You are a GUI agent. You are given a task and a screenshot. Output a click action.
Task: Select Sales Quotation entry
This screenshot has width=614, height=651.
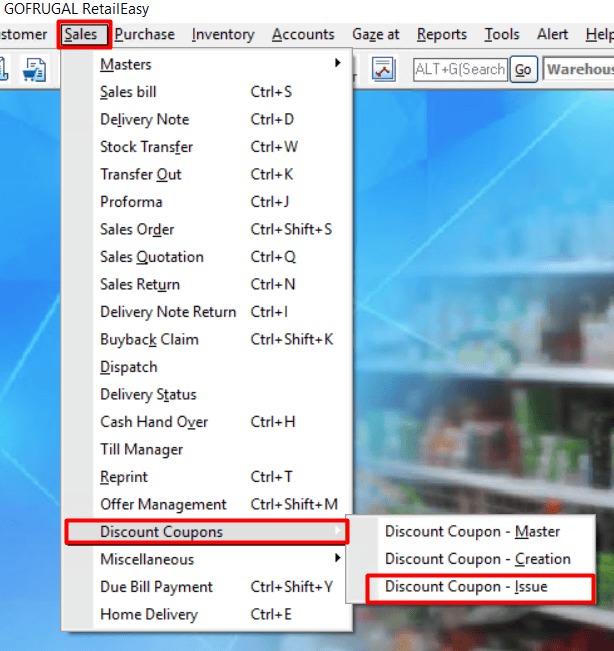tap(206, 257)
